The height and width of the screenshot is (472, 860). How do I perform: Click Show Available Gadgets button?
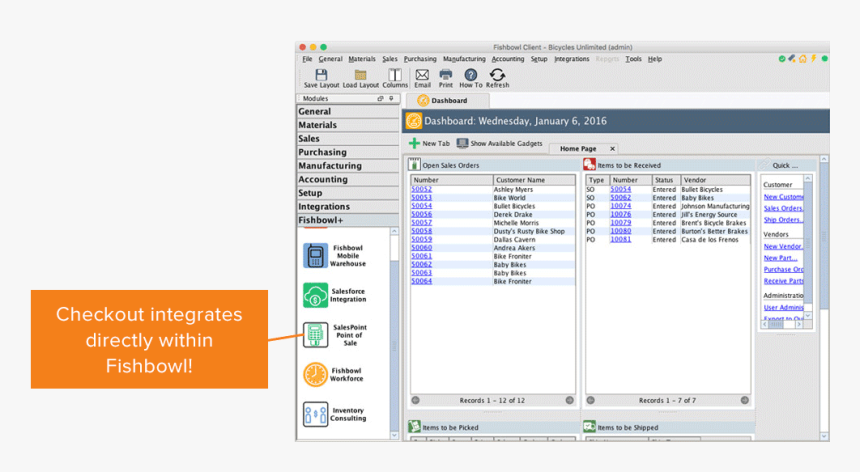pos(499,144)
